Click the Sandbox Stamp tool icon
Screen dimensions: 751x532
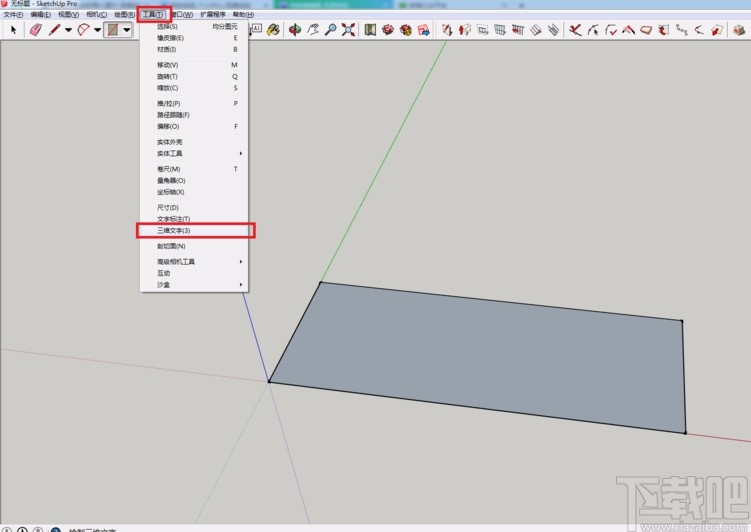(500, 30)
